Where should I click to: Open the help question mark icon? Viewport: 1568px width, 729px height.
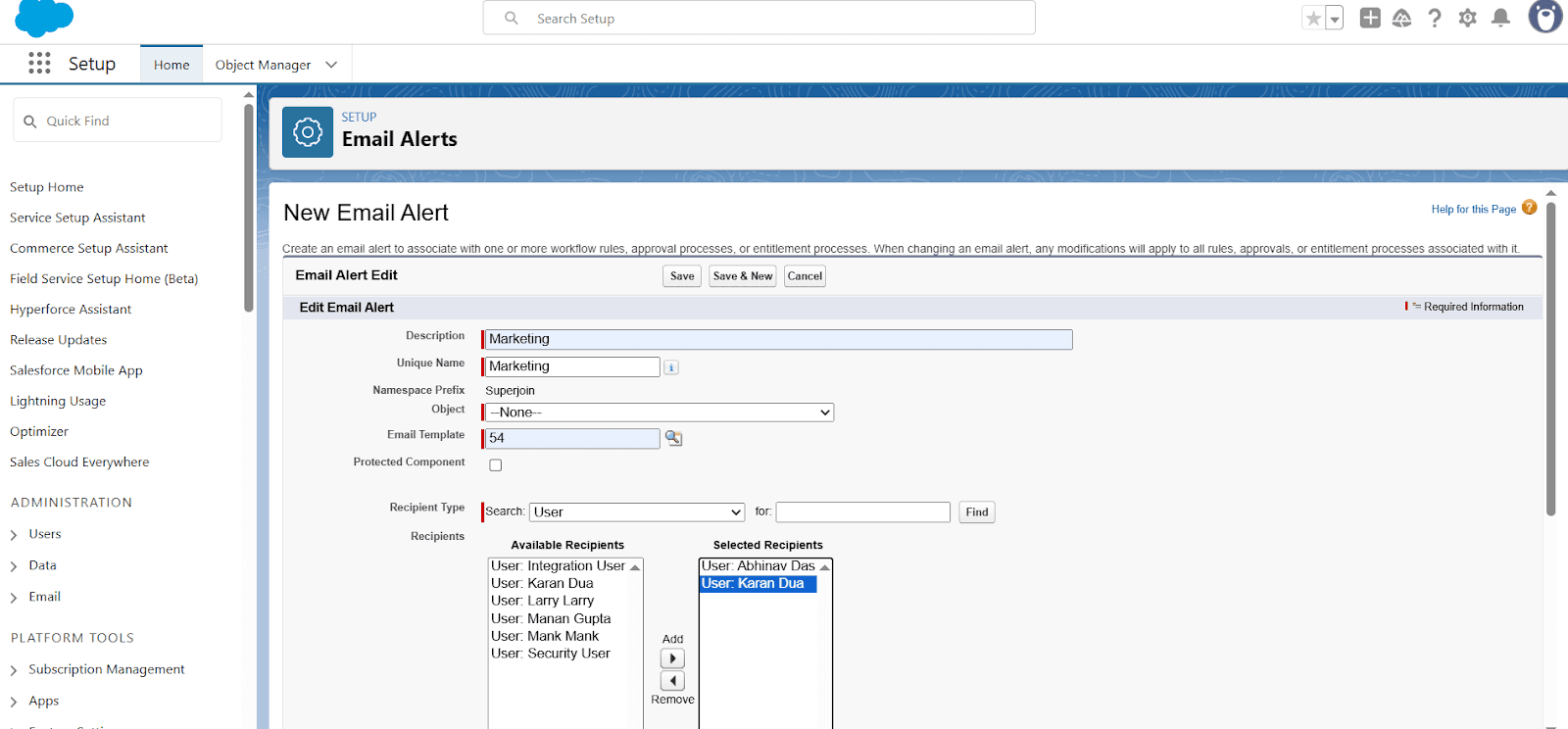coord(1435,18)
